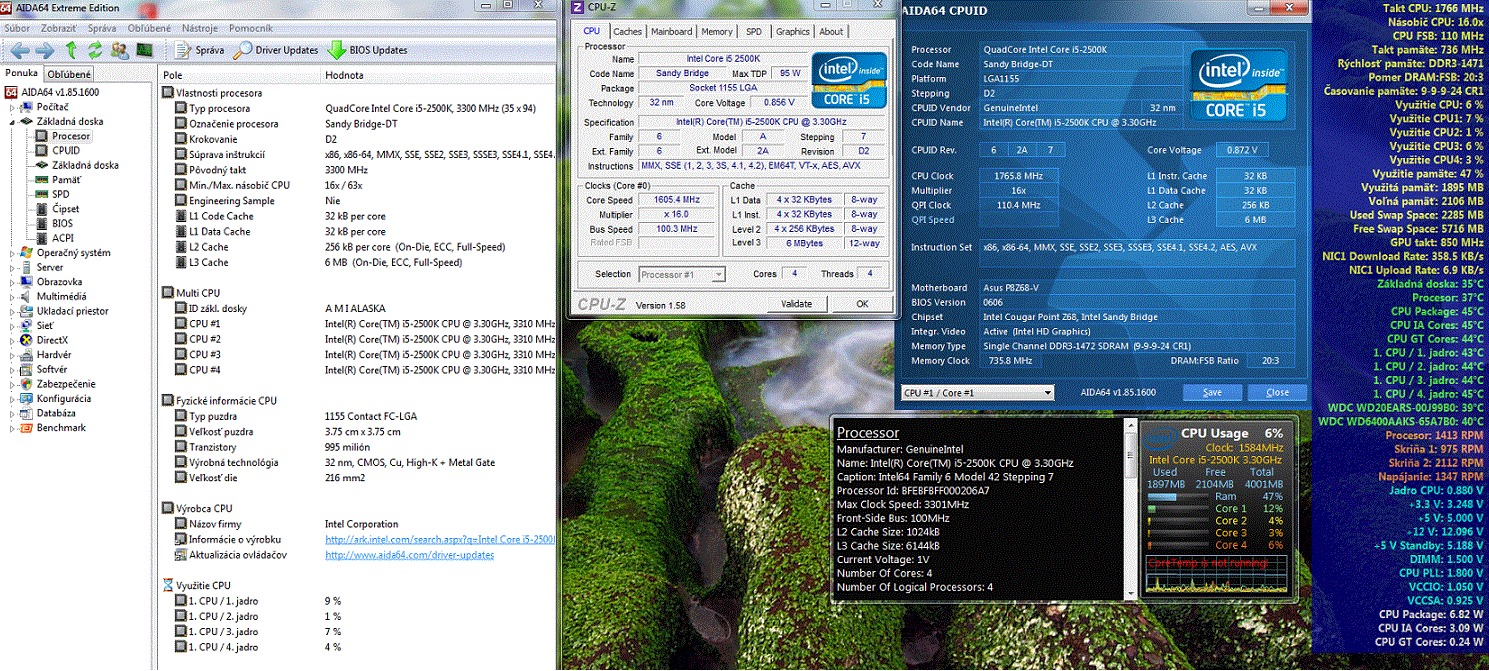Screen dimensions: 1489x671
Task: Switch to the CPU-Z Caches tab
Action: [627, 32]
